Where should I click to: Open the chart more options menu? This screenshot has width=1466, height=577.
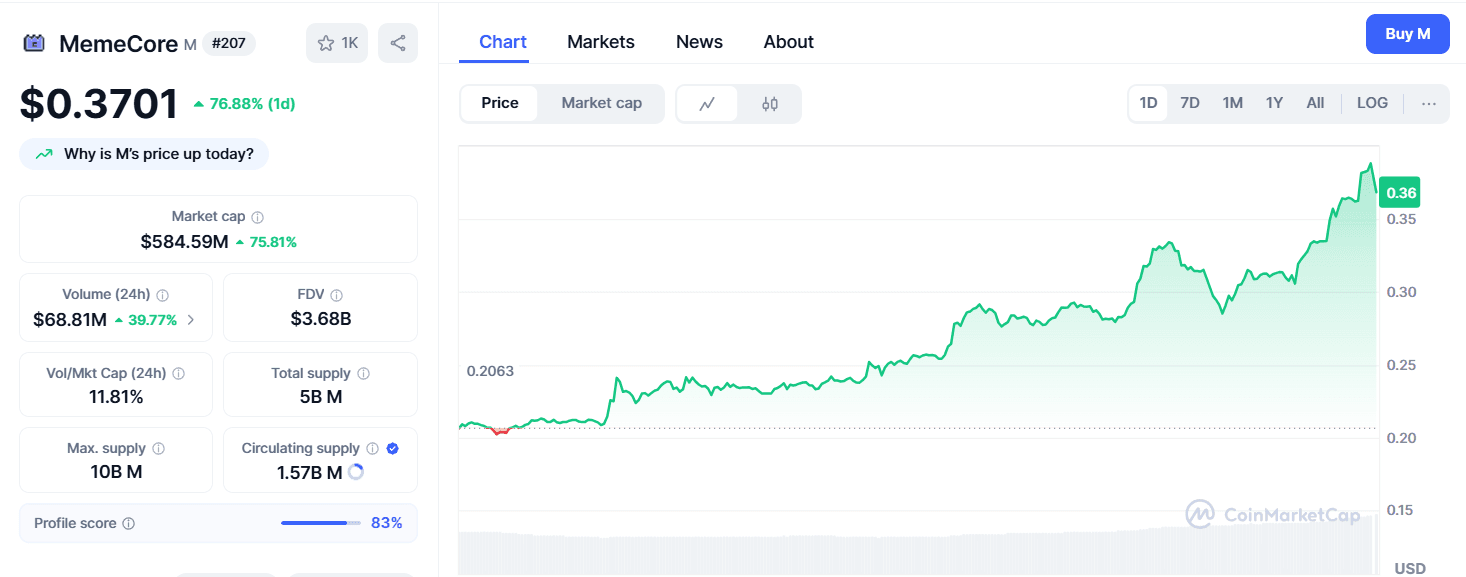pos(1428,103)
